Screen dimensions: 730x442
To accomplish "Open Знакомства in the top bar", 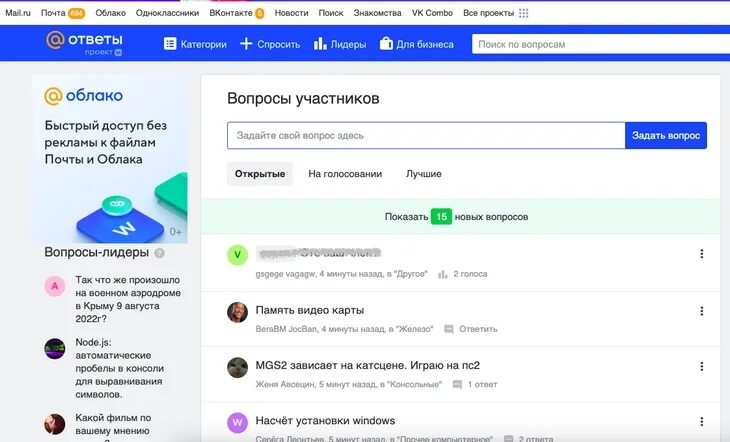I will [x=377, y=13].
